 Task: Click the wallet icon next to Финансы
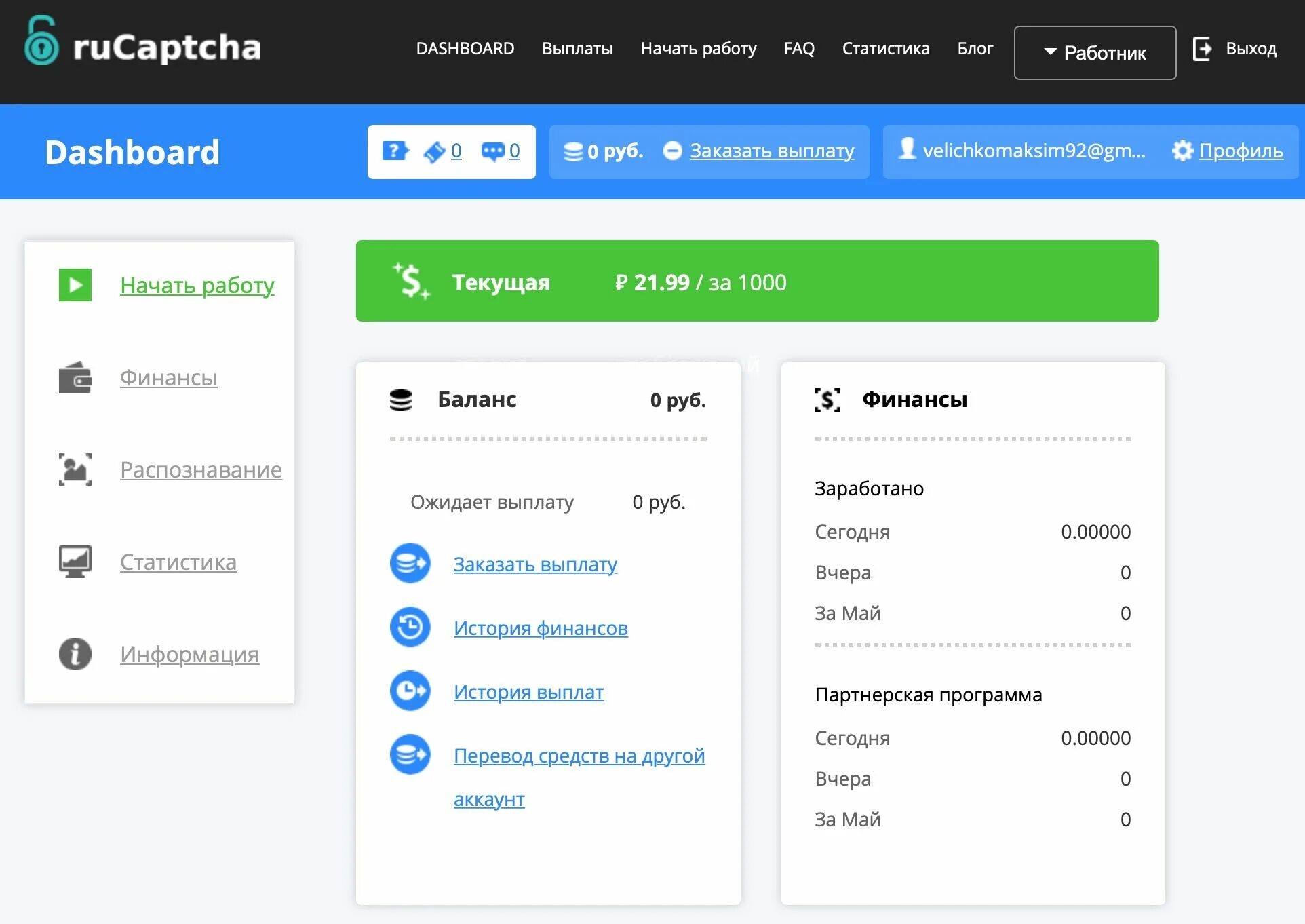coord(75,377)
